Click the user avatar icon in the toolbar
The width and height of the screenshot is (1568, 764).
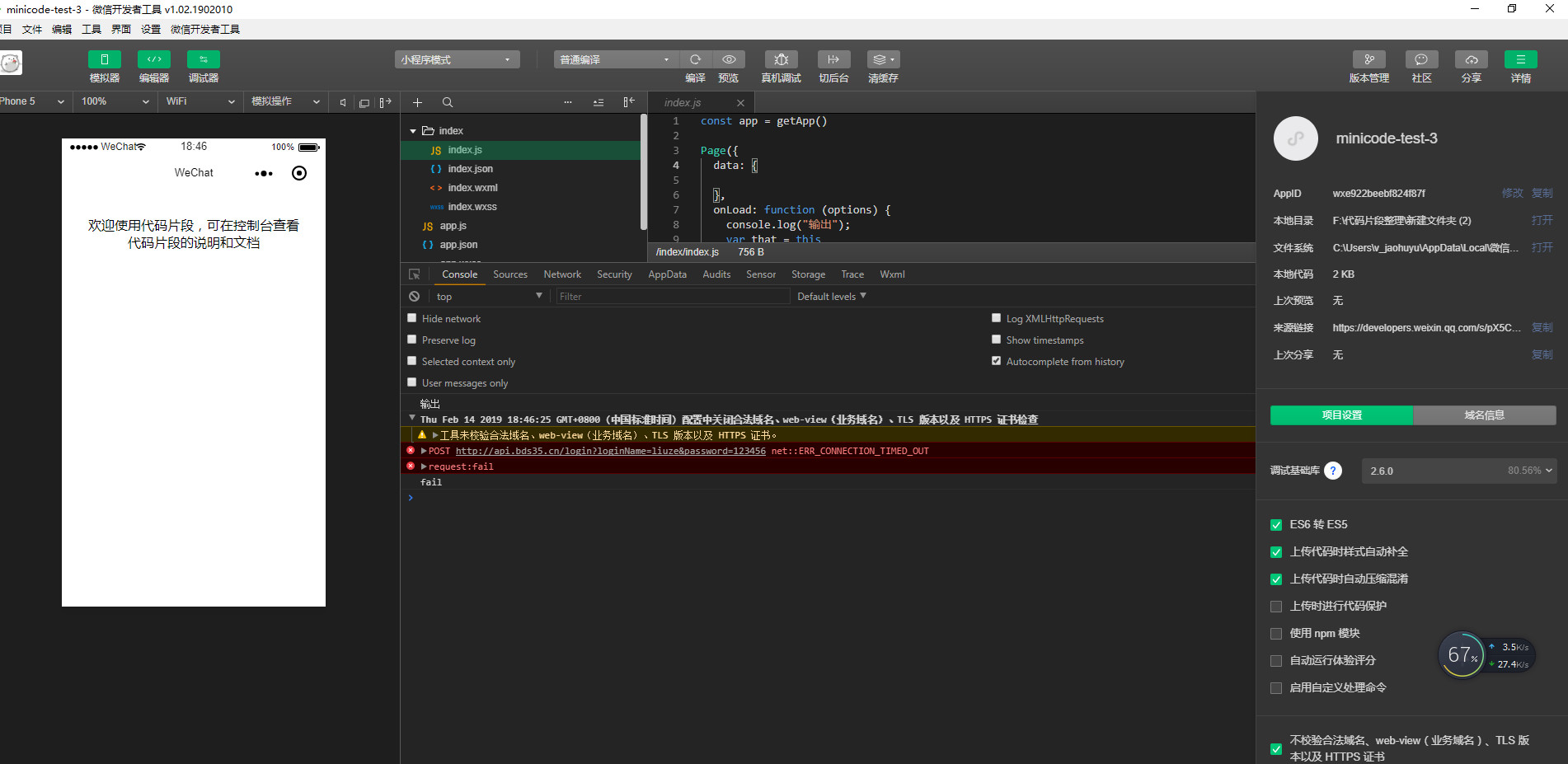pos(10,63)
